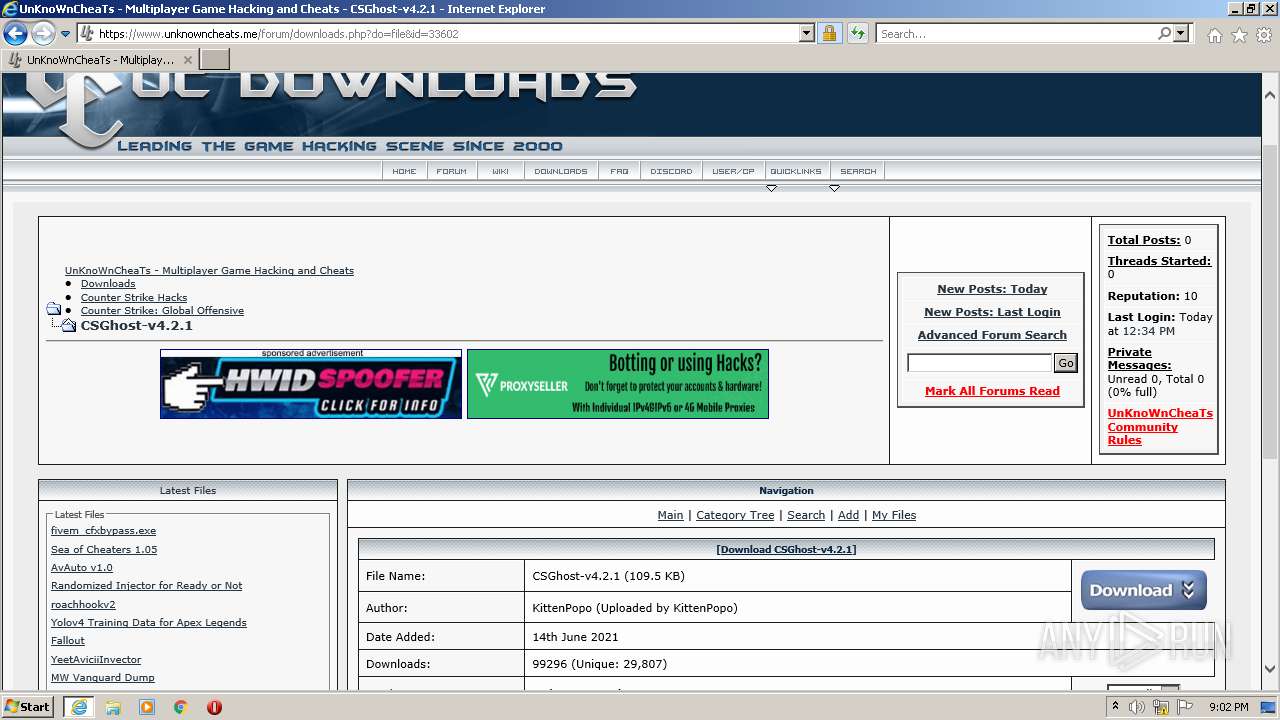Click the blue Download button
Screen dimensions: 1280x720
[1144, 590]
